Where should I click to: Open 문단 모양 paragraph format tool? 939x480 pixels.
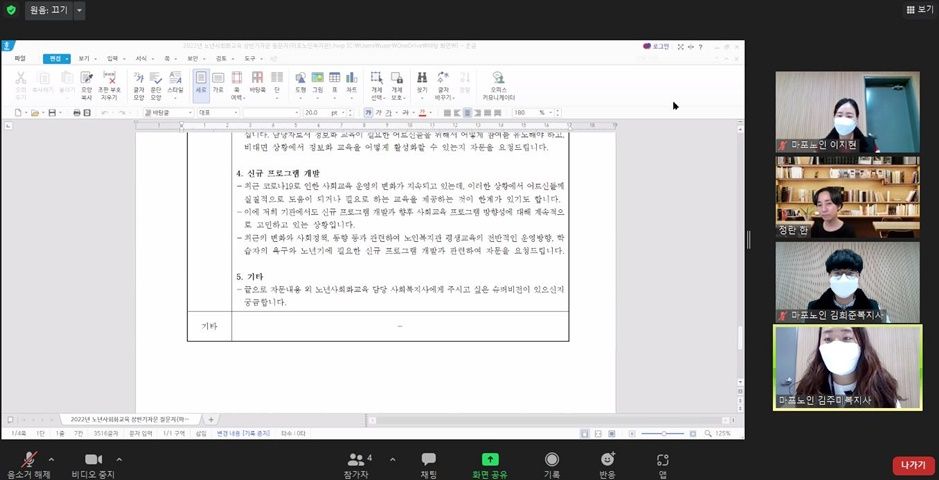click(156, 85)
